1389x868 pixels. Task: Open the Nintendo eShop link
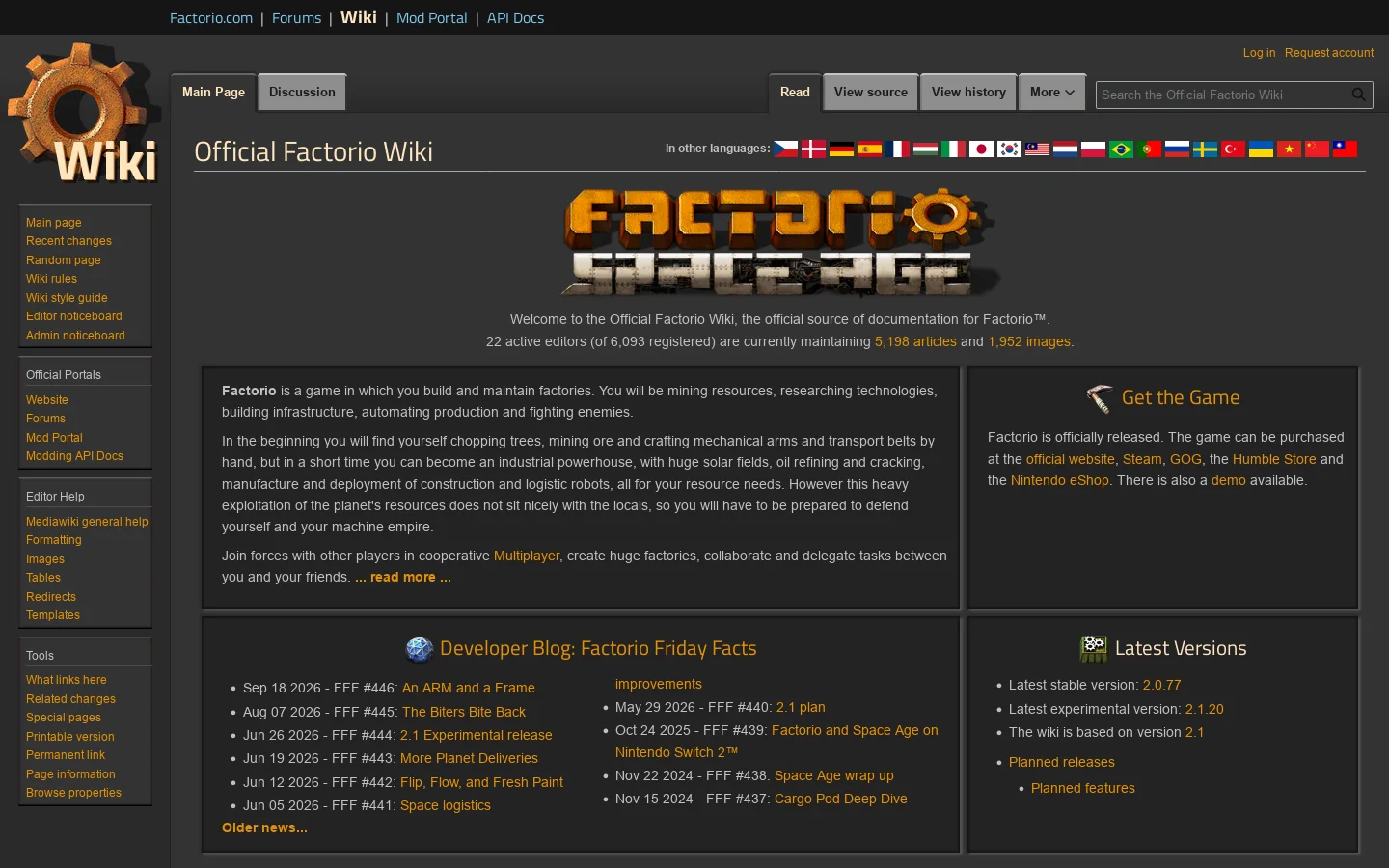[x=1060, y=480]
